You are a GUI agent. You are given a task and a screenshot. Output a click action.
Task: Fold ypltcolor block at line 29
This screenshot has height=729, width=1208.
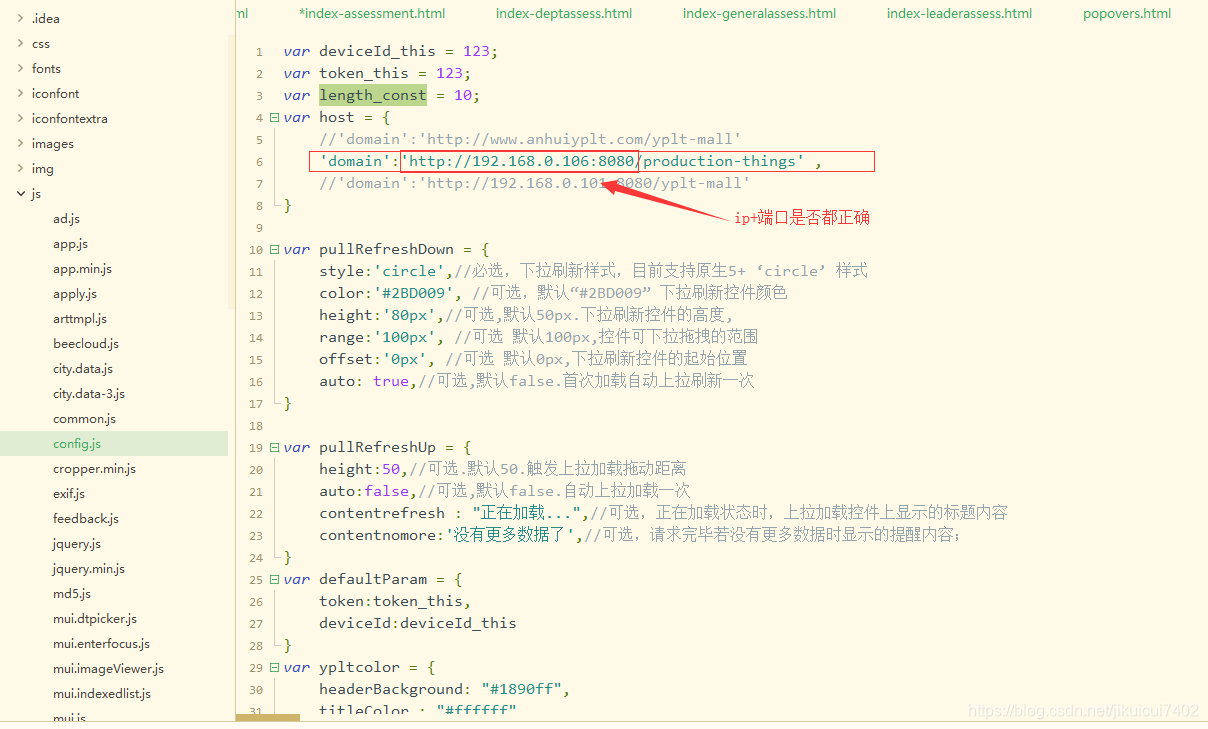pyautogui.click(x=275, y=668)
